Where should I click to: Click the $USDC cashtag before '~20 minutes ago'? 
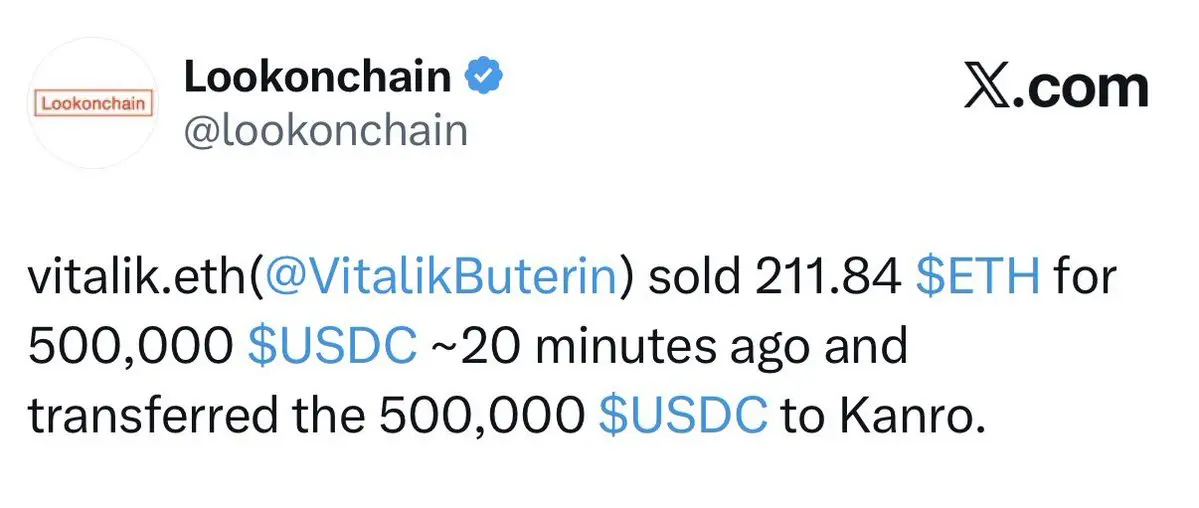331,345
